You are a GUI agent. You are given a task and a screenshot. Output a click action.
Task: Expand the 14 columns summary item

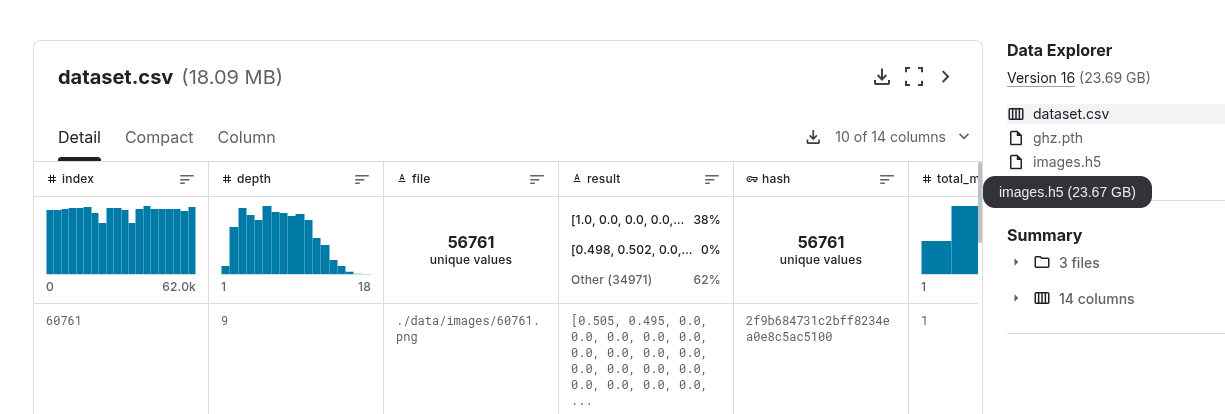1016,299
